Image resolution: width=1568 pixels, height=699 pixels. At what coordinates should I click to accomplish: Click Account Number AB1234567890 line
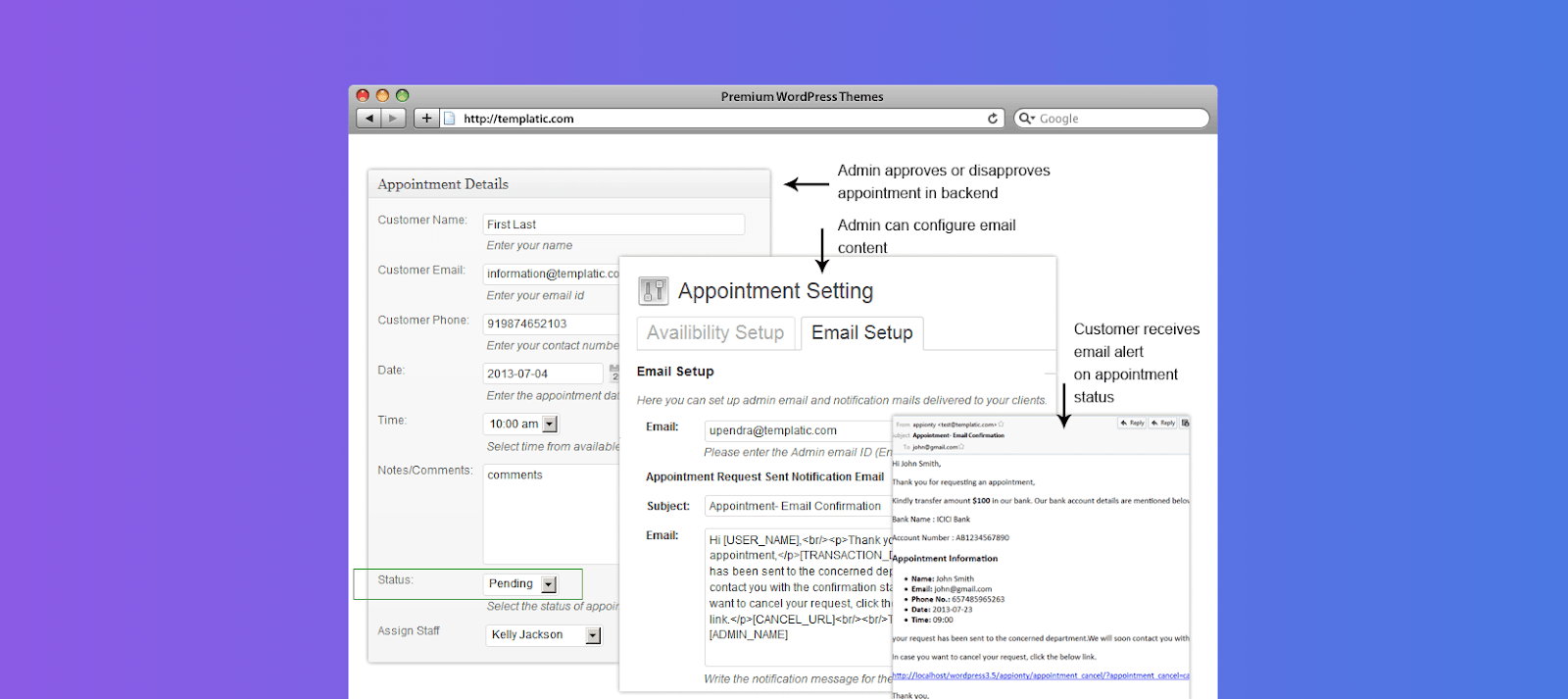[951, 538]
